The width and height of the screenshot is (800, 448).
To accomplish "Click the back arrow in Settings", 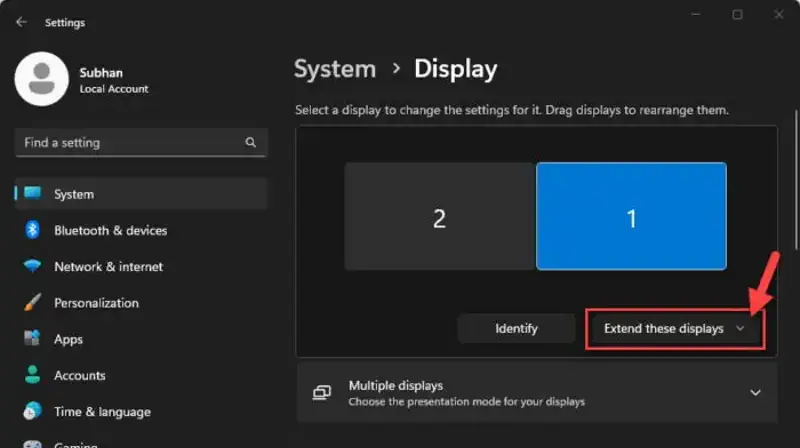I will point(21,22).
